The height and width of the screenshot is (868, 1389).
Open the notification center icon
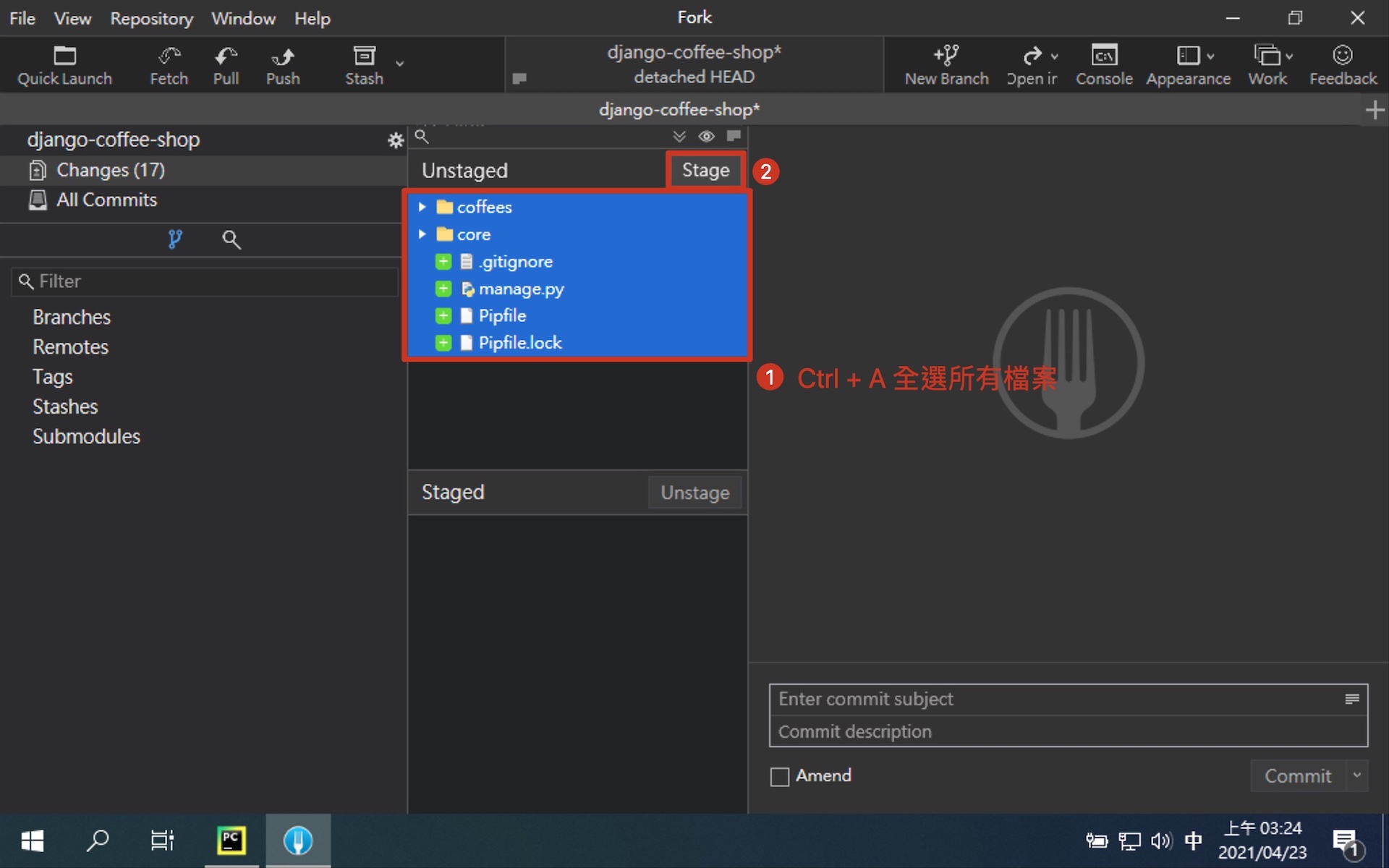(1348, 842)
